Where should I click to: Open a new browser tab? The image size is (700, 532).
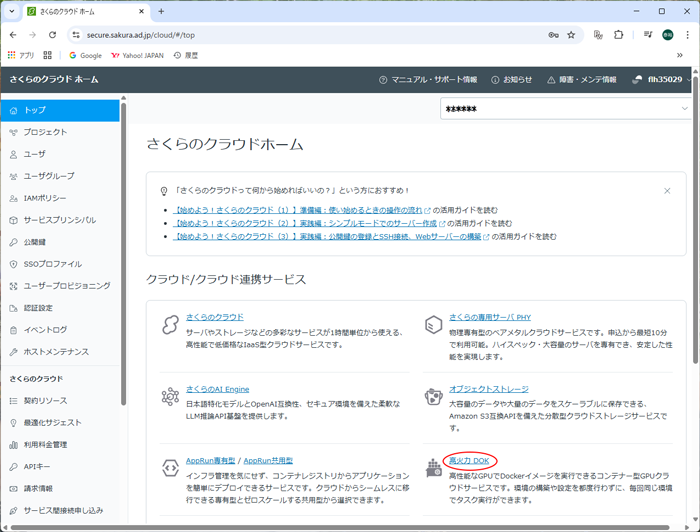(161, 12)
